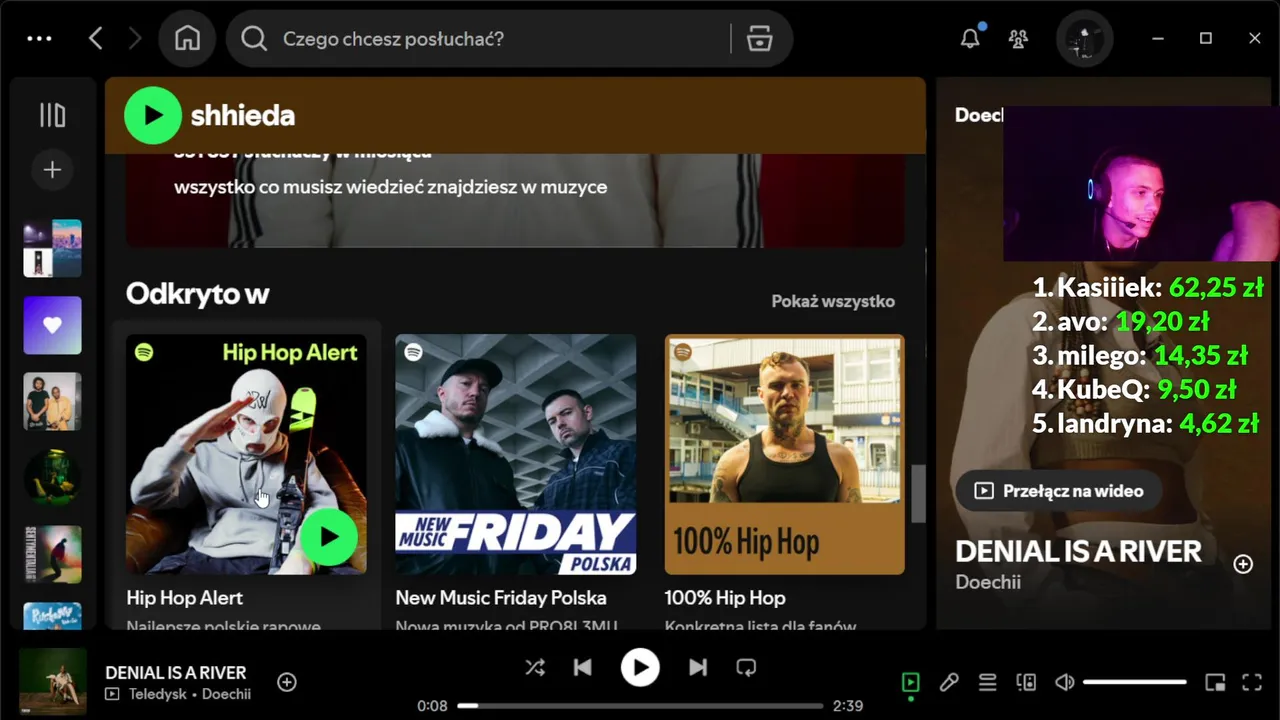Play Hip Hop Alert with green play button

(x=328, y=537)
